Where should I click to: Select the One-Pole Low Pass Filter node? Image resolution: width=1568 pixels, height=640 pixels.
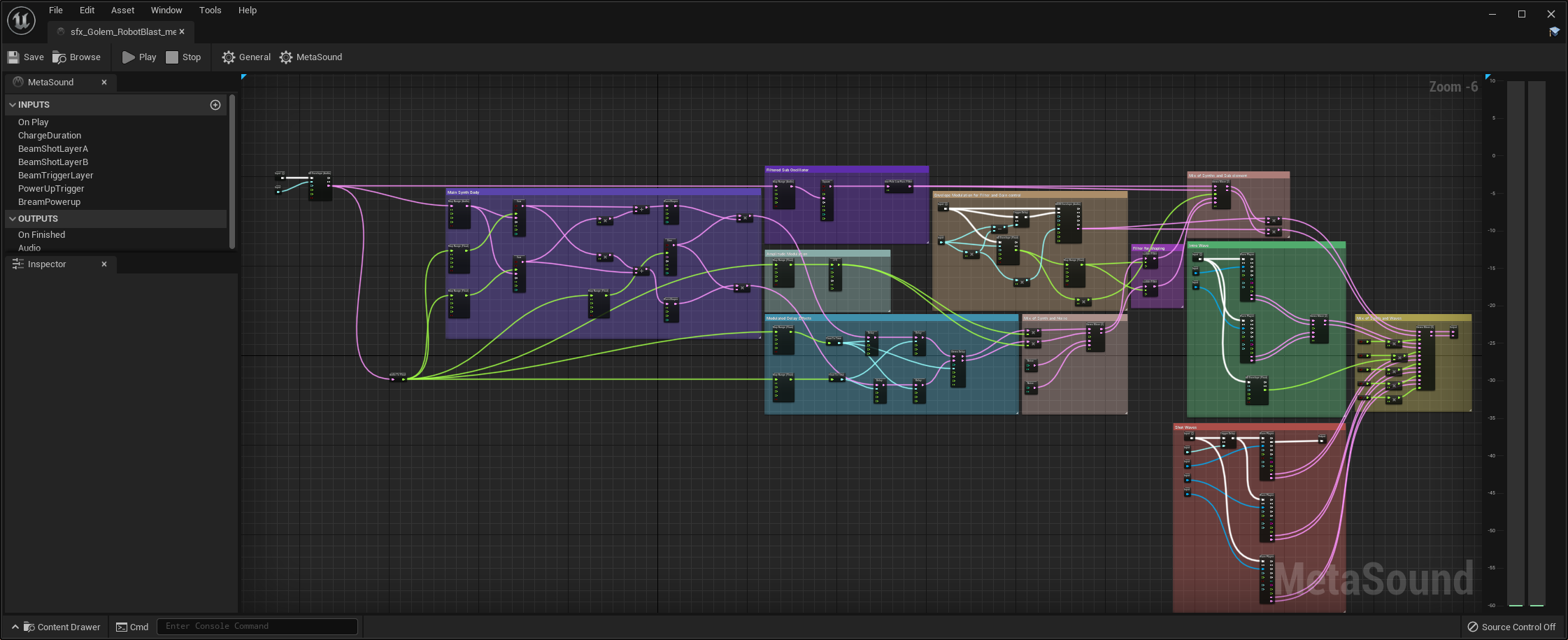[x=899, y=186]
